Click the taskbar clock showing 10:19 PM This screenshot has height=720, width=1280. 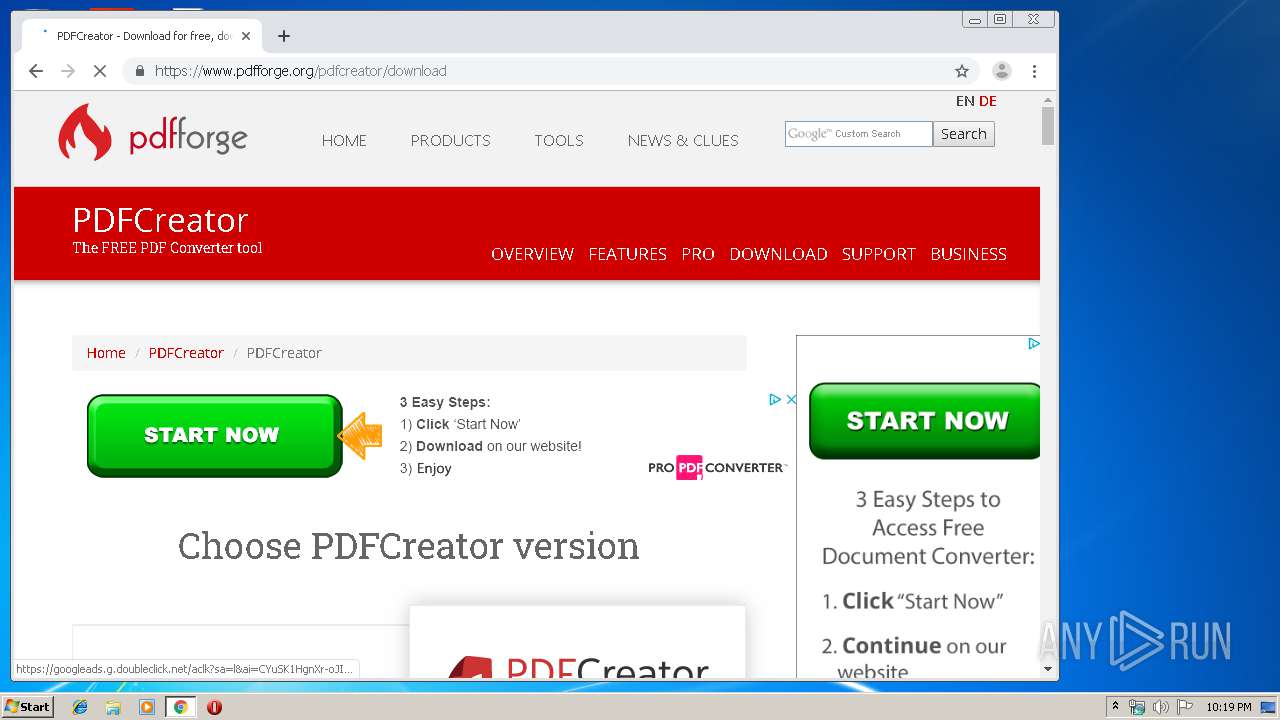pyautogui.click(x=1228, y=707)
